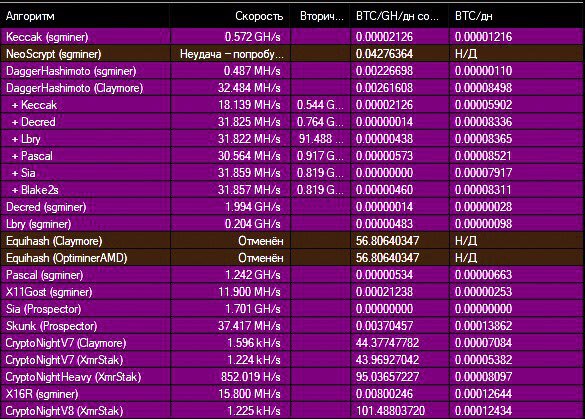Image resolution: width=585 pixels, height=419 pixels.
Task: Select the Lbry (sgminer) row
Action: pos(292,224)
